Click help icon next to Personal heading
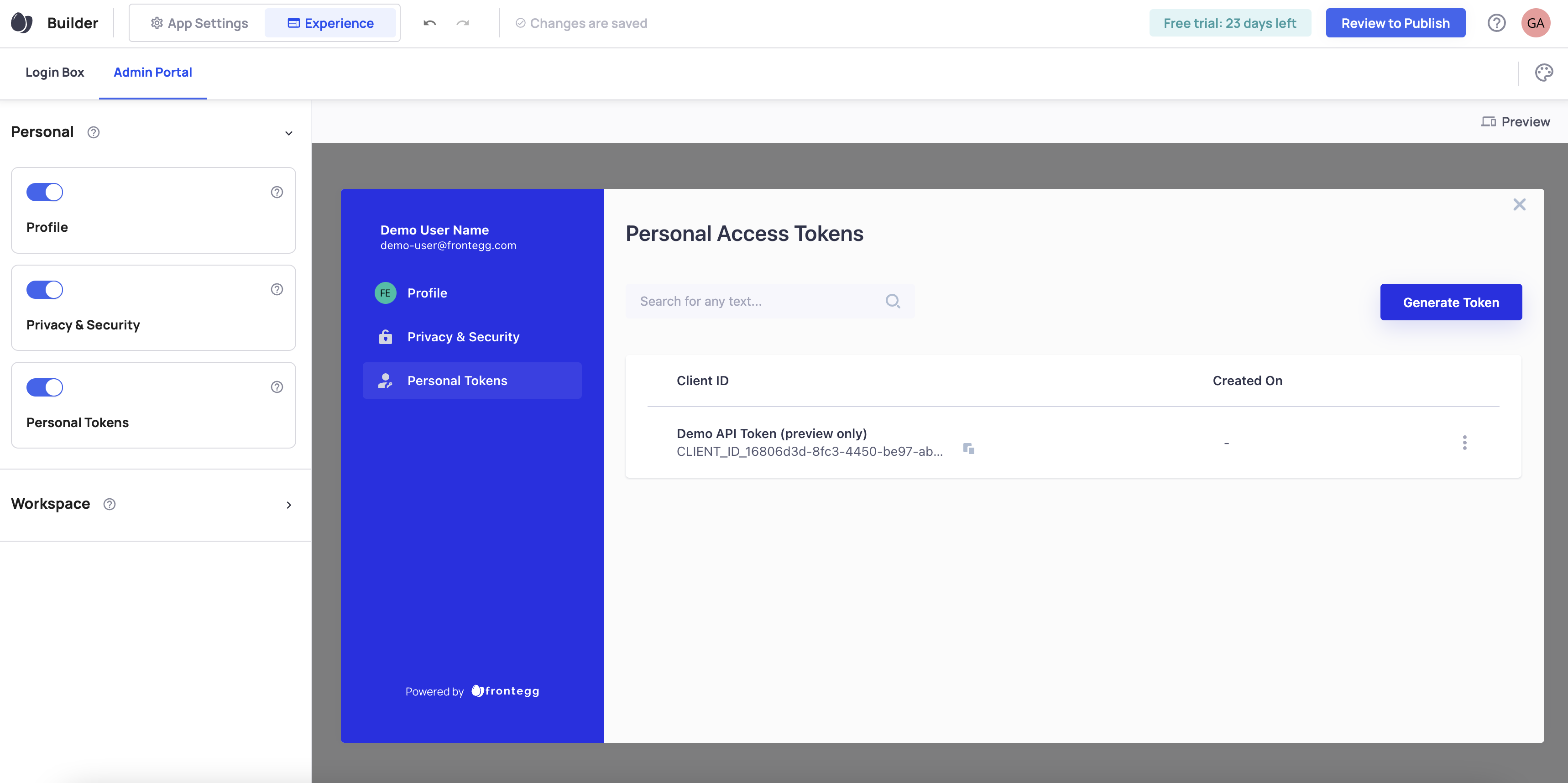The height and width of the screenshot is (783, 1568). click(93, 132)
